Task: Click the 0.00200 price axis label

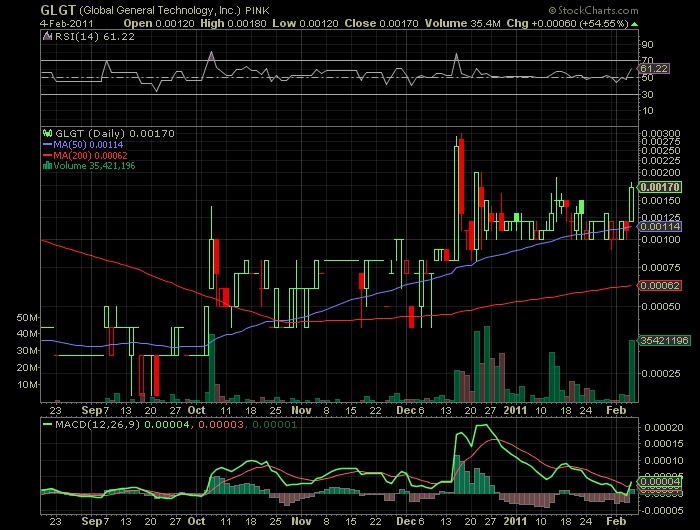Action: 661,172
